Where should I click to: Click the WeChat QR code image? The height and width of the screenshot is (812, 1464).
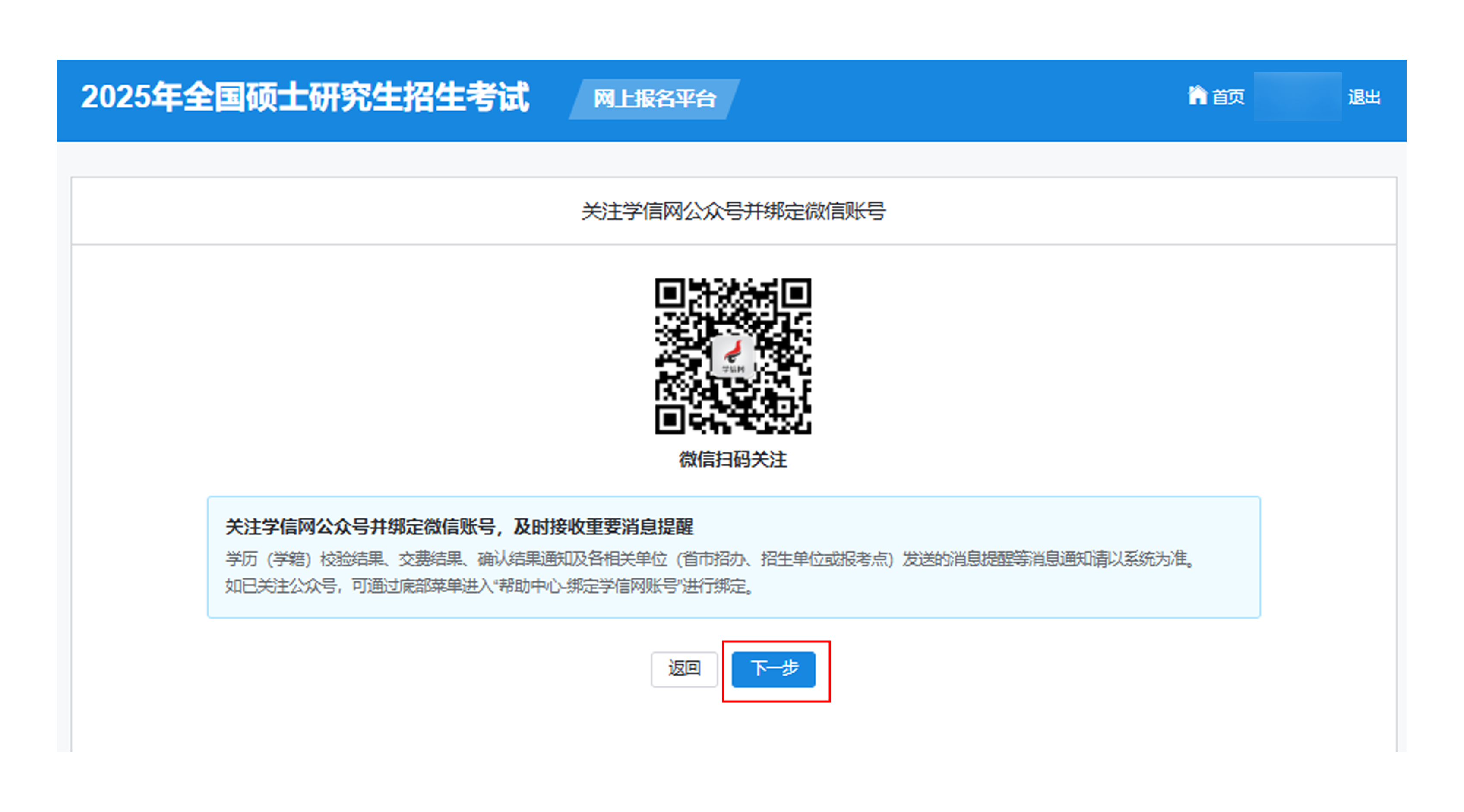pos(733,356)
